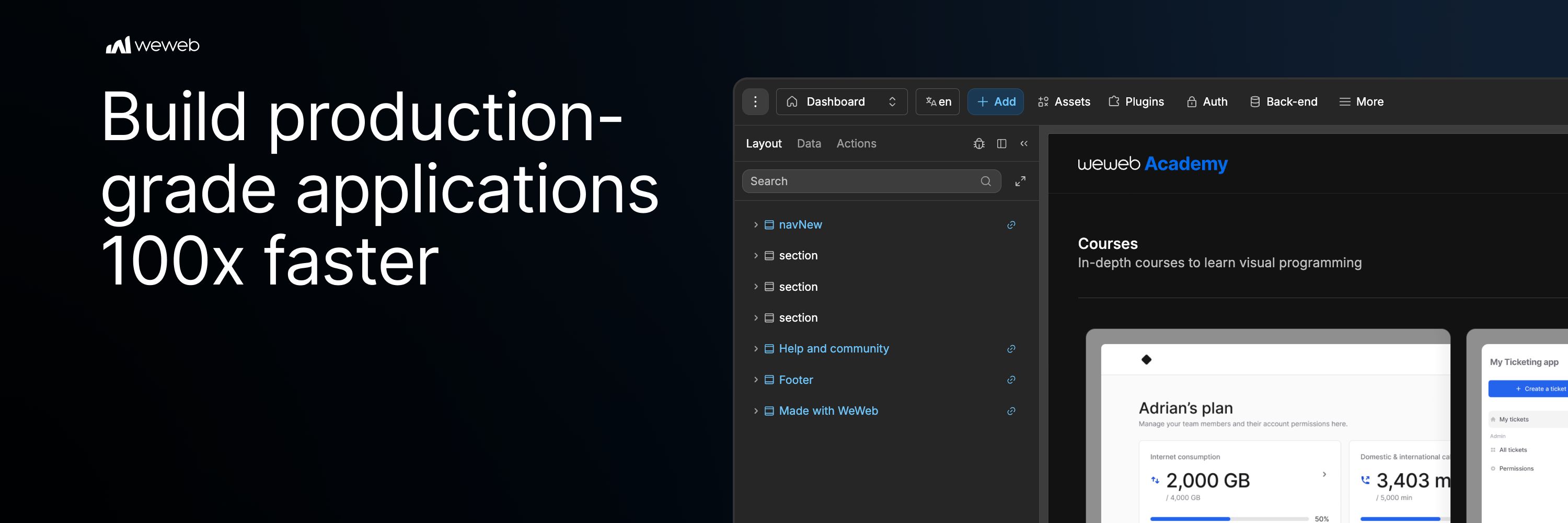Image resolution: width=1568 pixels, height=523 pixels.
Task: Click the Courses heading
Action: pyautogui.click(x=1107, y=244)
